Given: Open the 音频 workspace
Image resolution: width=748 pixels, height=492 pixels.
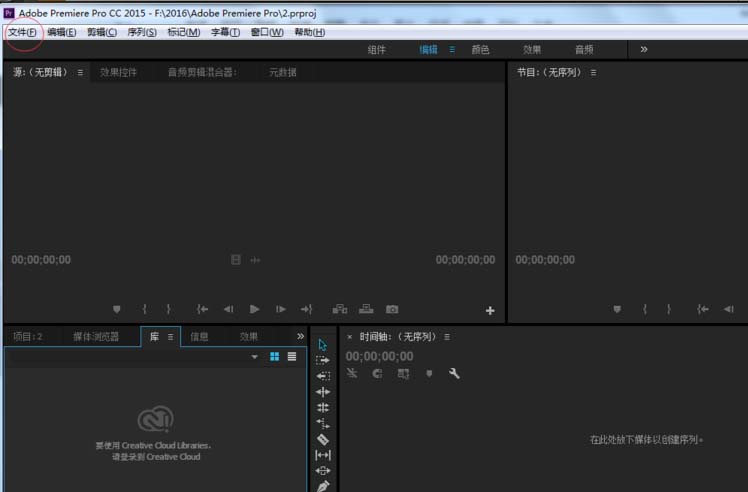Looking at the screenshot, I should (x=583, y=49).
